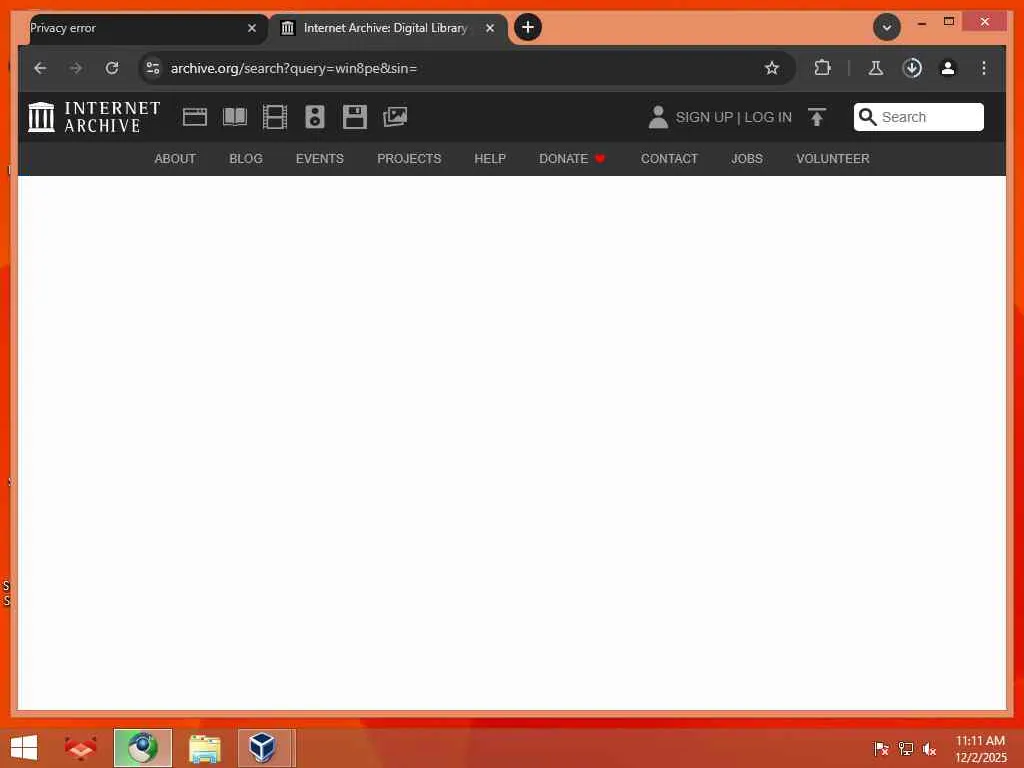This screenshot has width=1024, height=768.
Task: Open the ABOUT nav item
Action: 175,159
